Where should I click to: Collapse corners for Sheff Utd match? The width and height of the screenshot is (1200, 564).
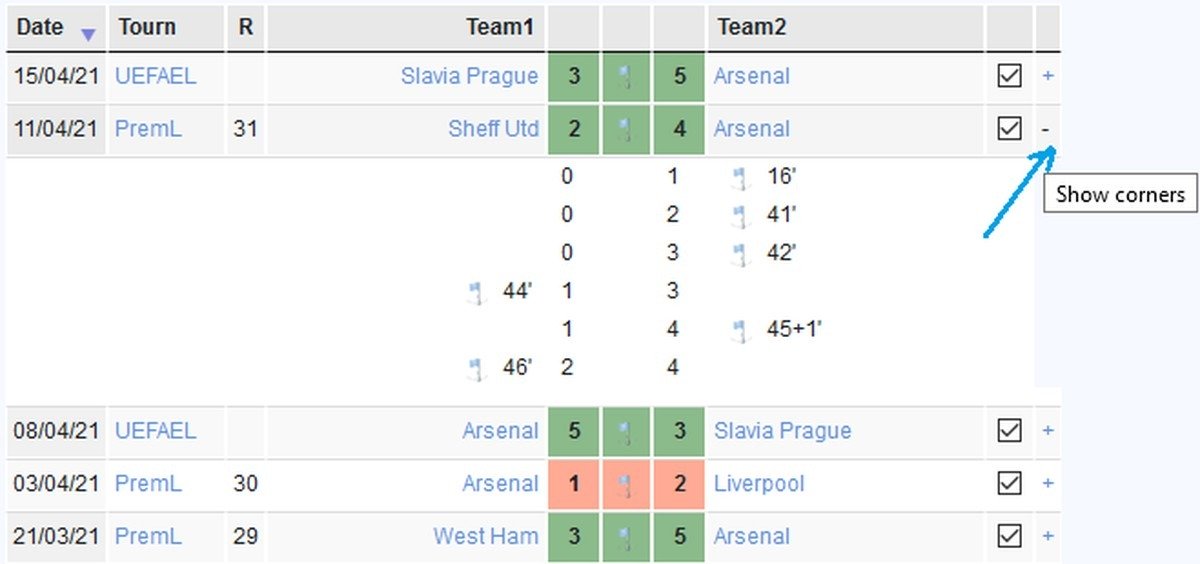click(x=1047, y=129)
